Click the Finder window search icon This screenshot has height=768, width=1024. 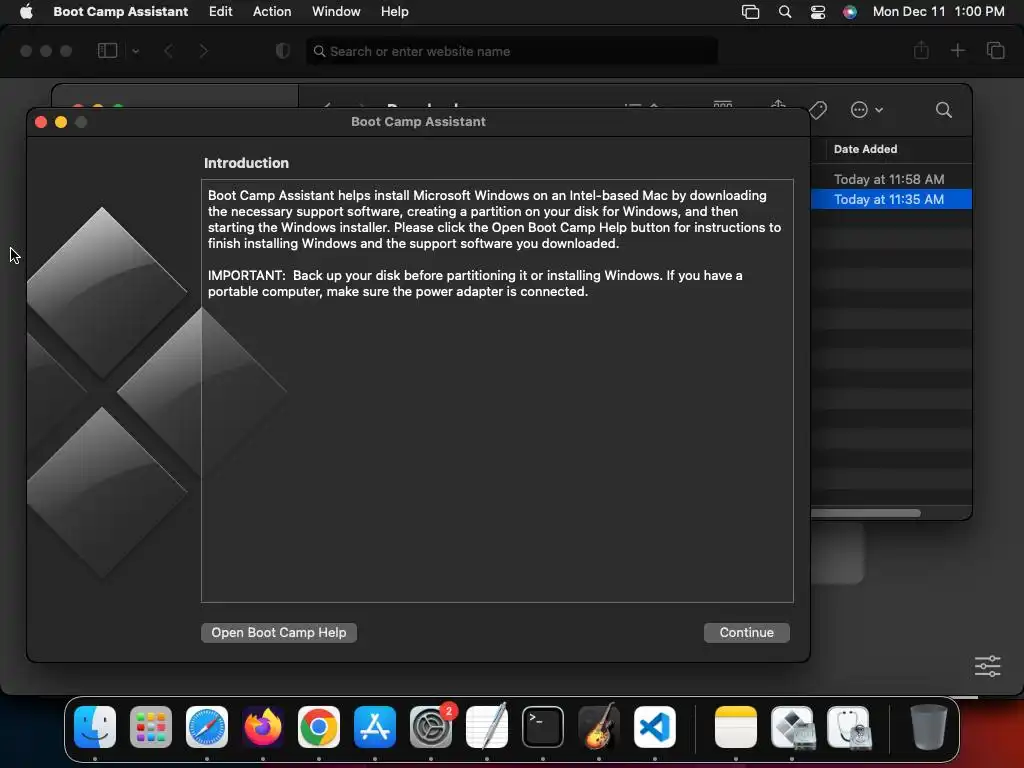point(943,110)
